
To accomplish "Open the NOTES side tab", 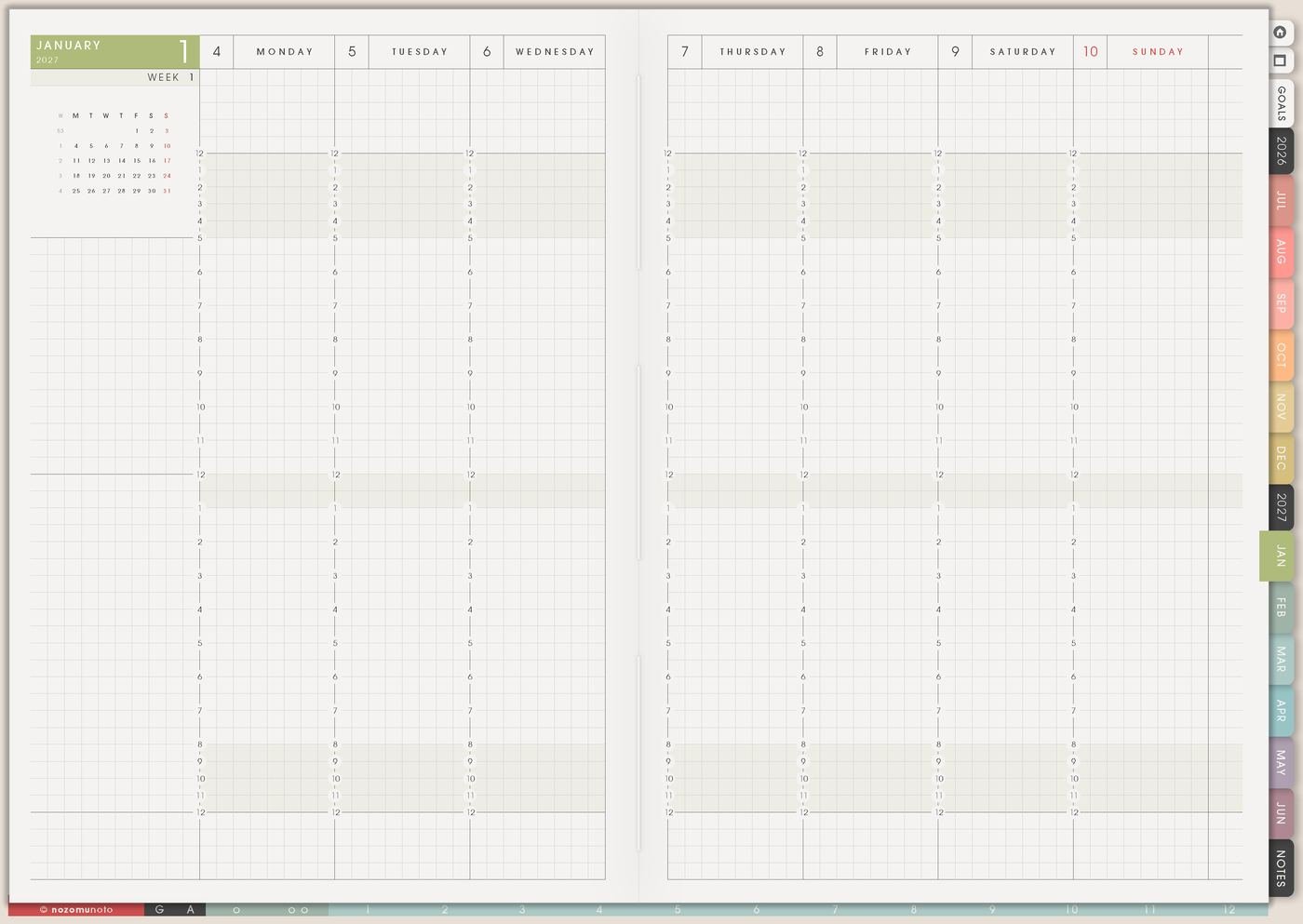I will point(1281,867).
